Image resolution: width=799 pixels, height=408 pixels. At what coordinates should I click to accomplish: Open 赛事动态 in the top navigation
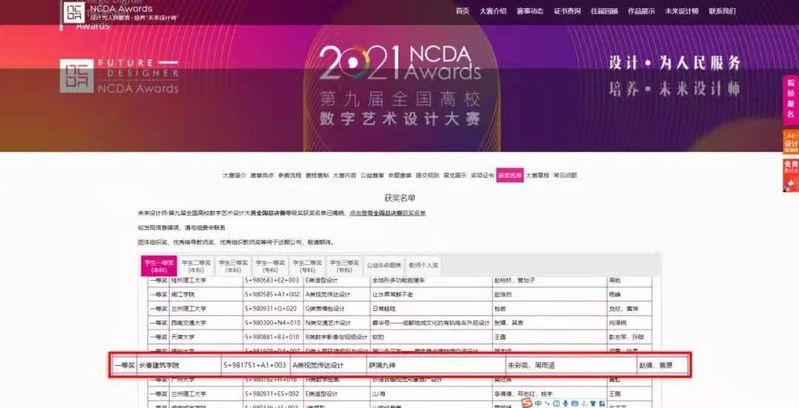(x=530, y=12)
